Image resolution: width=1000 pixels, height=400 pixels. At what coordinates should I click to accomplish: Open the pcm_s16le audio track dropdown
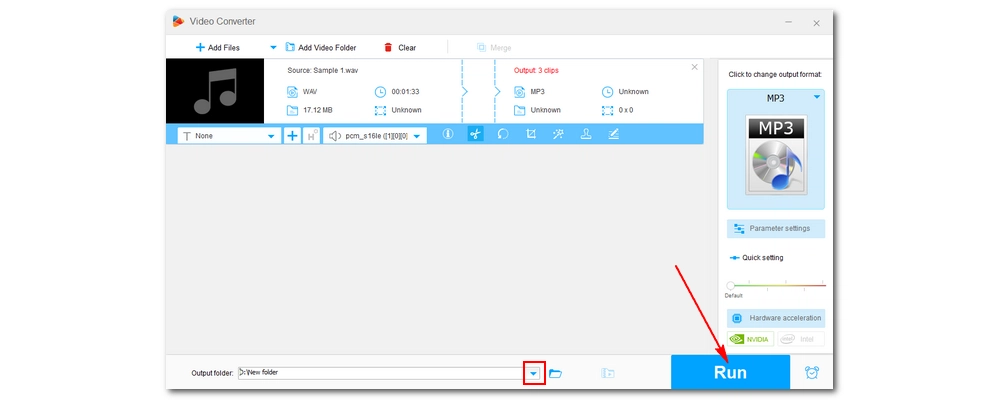375,136
